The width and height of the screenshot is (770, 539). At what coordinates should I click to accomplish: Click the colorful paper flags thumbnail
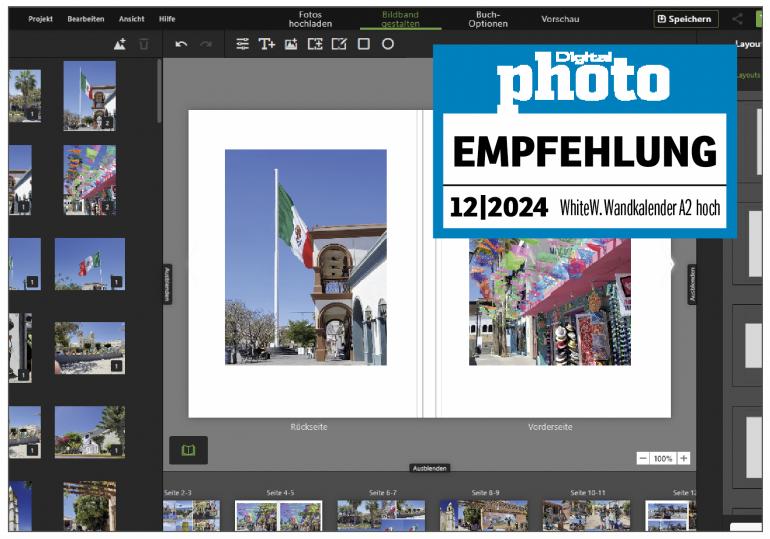pos(90,180)
